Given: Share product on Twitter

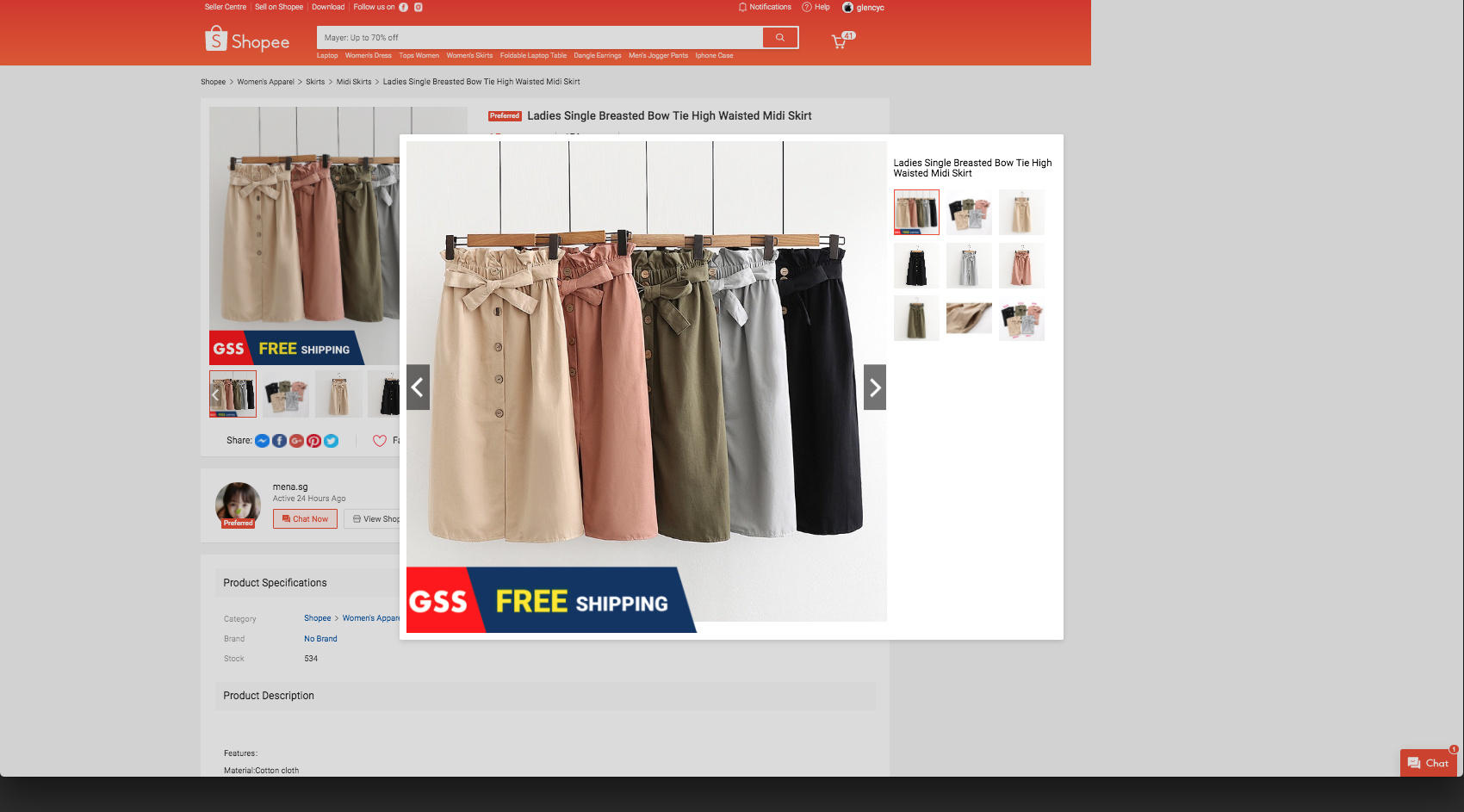Looking at the screenshot, I should pyautogui.click(x=331, y=441).
